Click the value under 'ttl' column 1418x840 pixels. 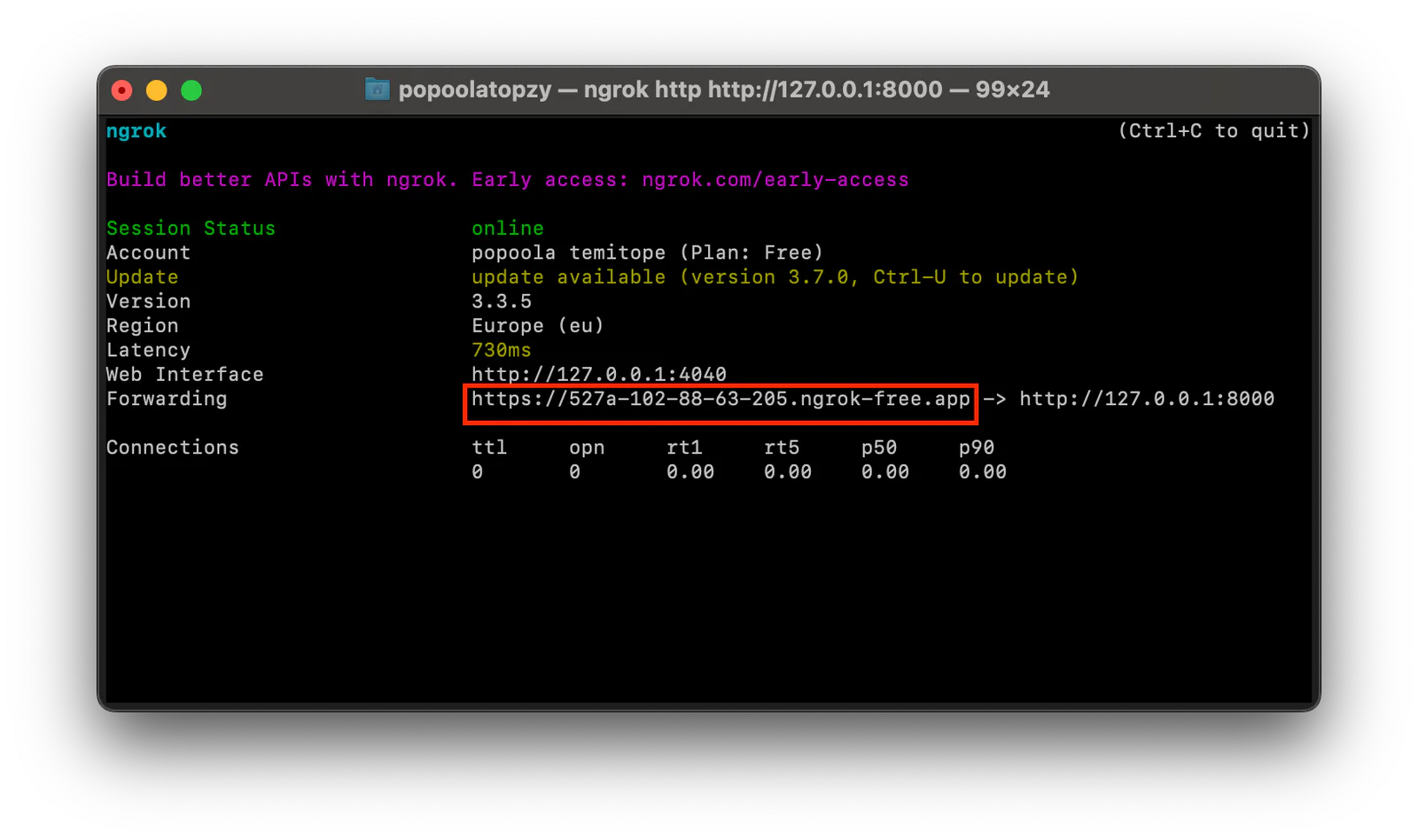point(478,472)
